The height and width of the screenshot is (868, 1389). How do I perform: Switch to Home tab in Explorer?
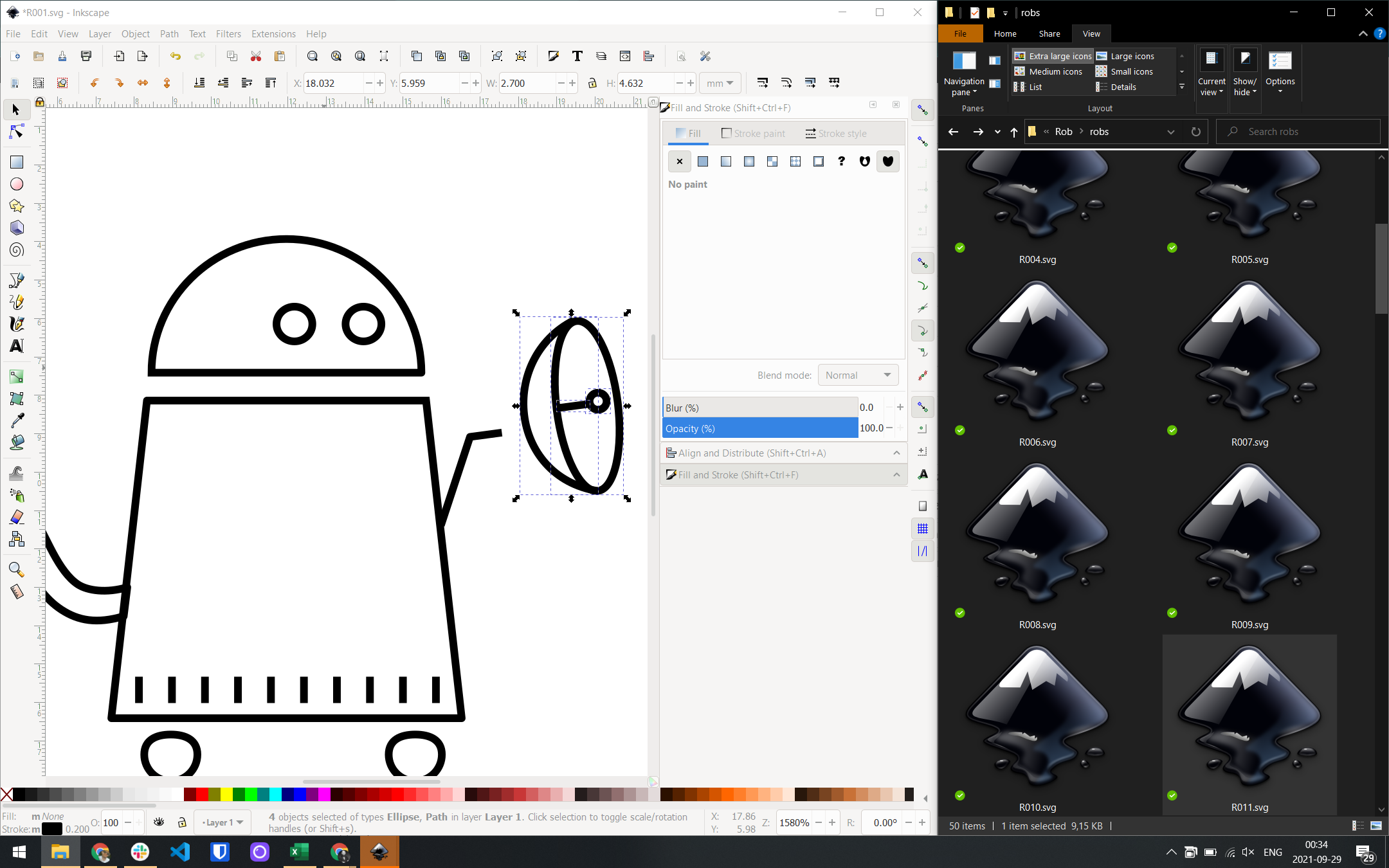1005,34
